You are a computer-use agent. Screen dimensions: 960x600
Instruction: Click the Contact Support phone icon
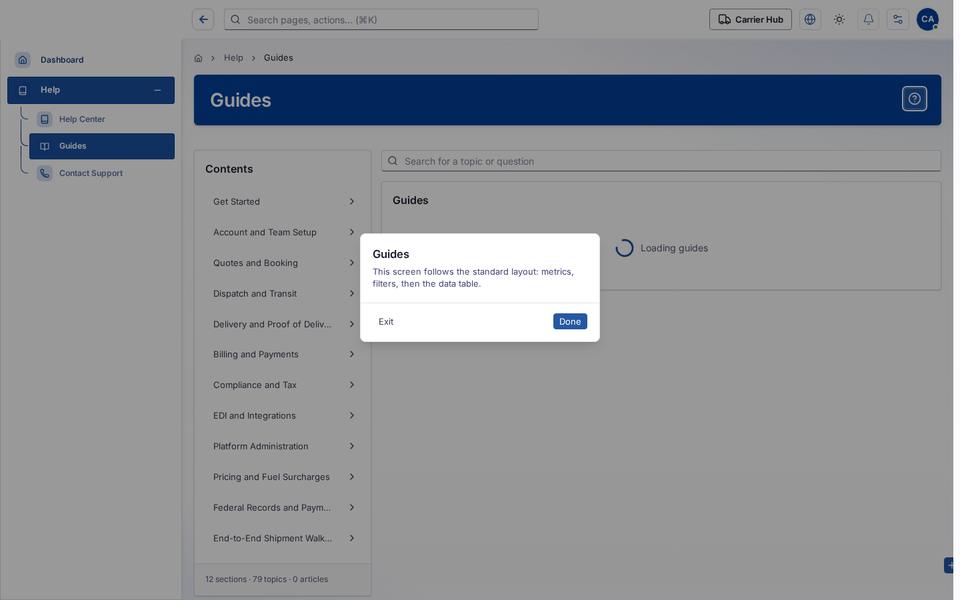44,173
